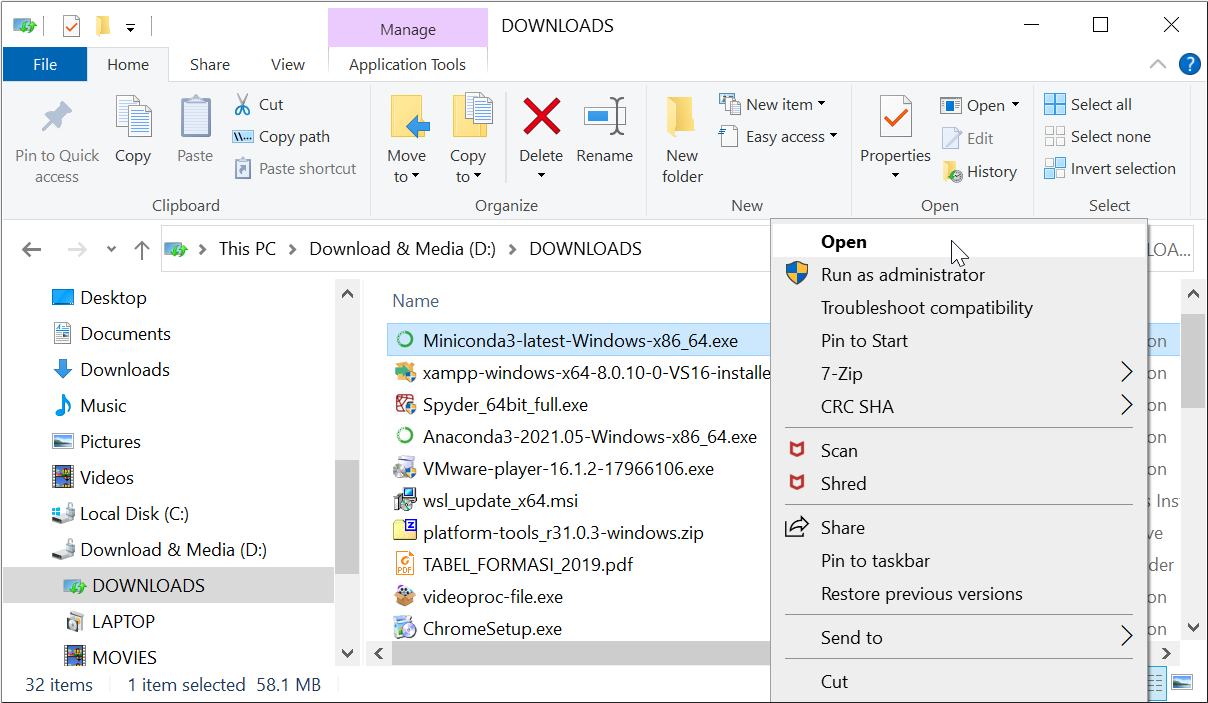Switch to the View tab
Screen dimensions: 1208x703
tap(288, 64)
